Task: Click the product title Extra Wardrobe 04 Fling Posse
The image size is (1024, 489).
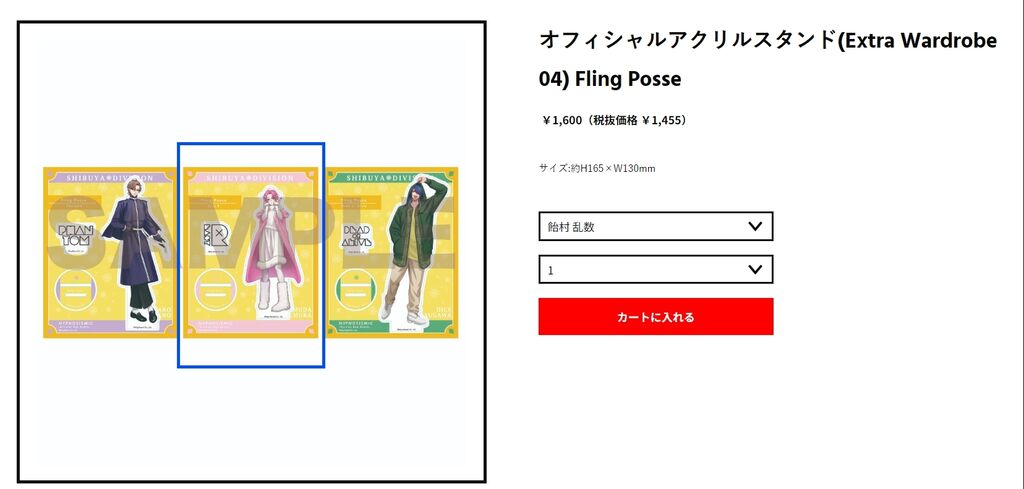Action: pos(768,59)
